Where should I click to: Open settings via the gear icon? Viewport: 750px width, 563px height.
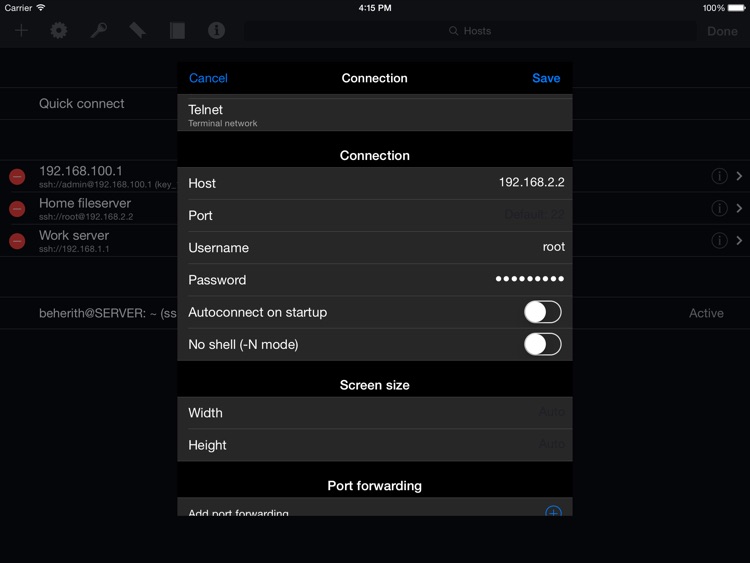tap(59, 31)
